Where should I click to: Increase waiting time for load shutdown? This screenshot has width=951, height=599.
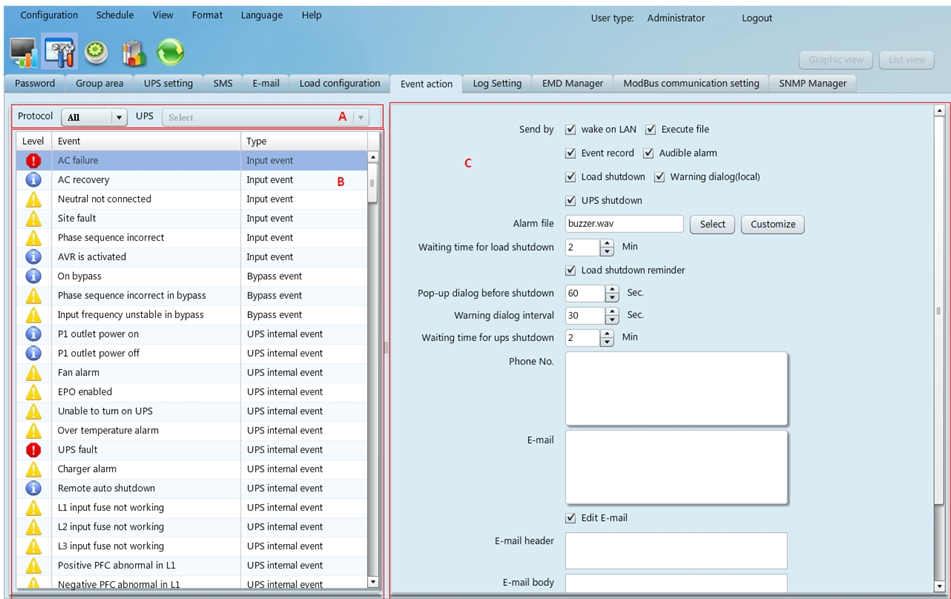[607, 243]
